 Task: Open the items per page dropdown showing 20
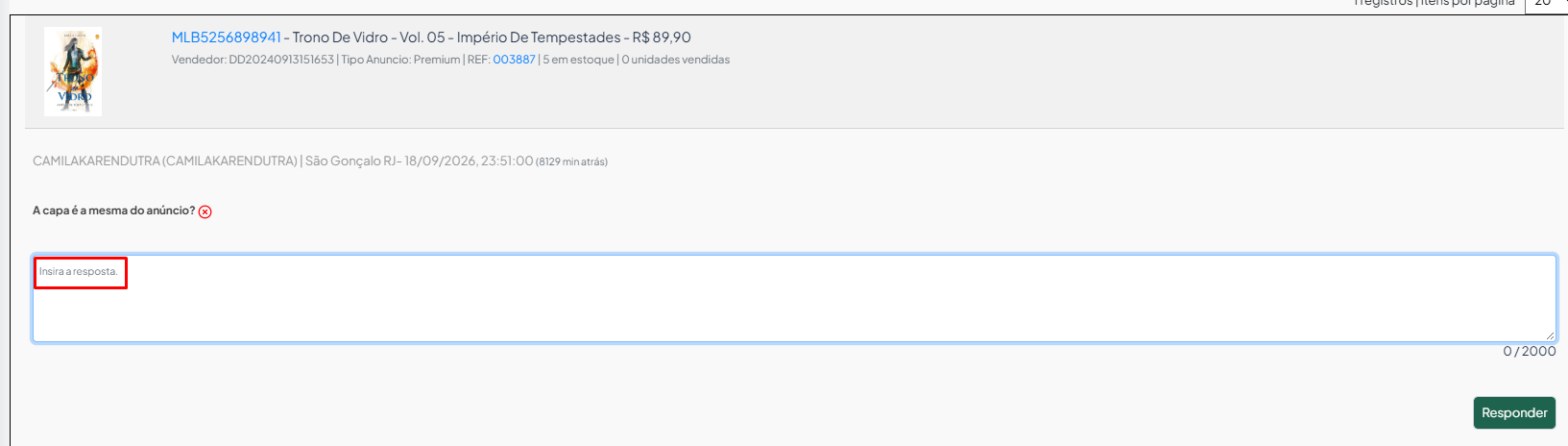pyautogui.click(x=1547, y=4)
